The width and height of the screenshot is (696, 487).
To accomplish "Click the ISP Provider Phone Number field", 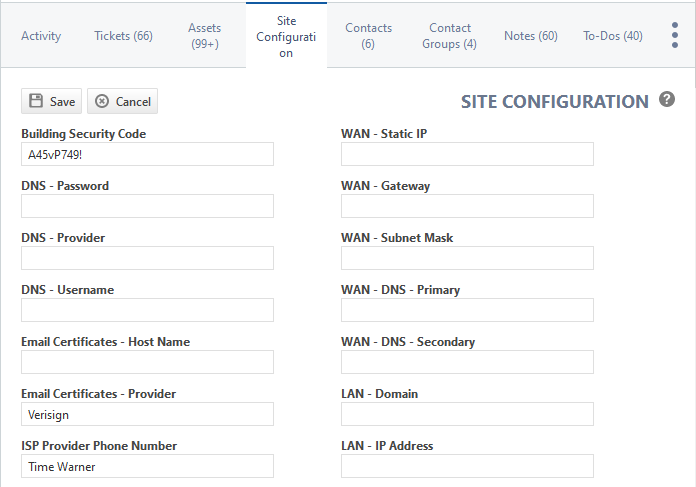I will (x=147, y=466).
